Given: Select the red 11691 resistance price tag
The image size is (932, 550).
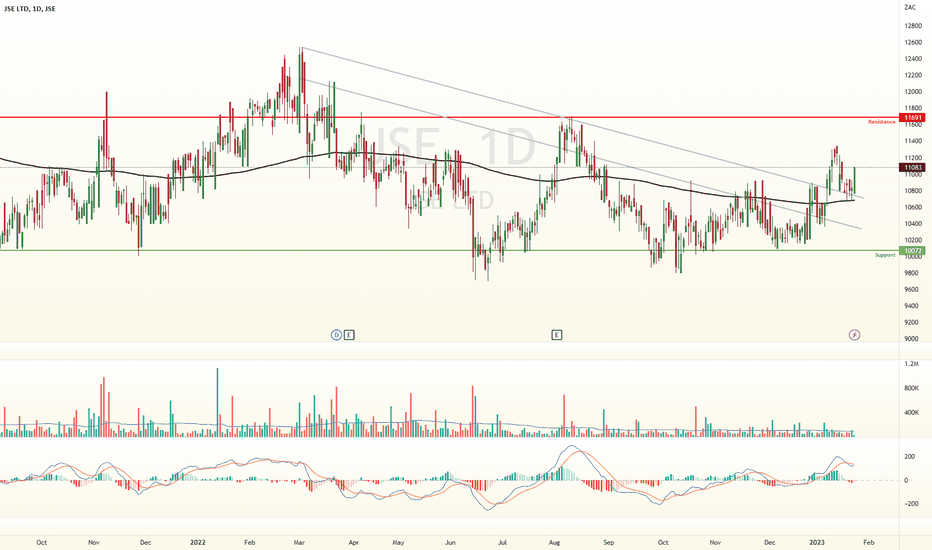Looking at the screenshot, I should [x=913, y=118].
